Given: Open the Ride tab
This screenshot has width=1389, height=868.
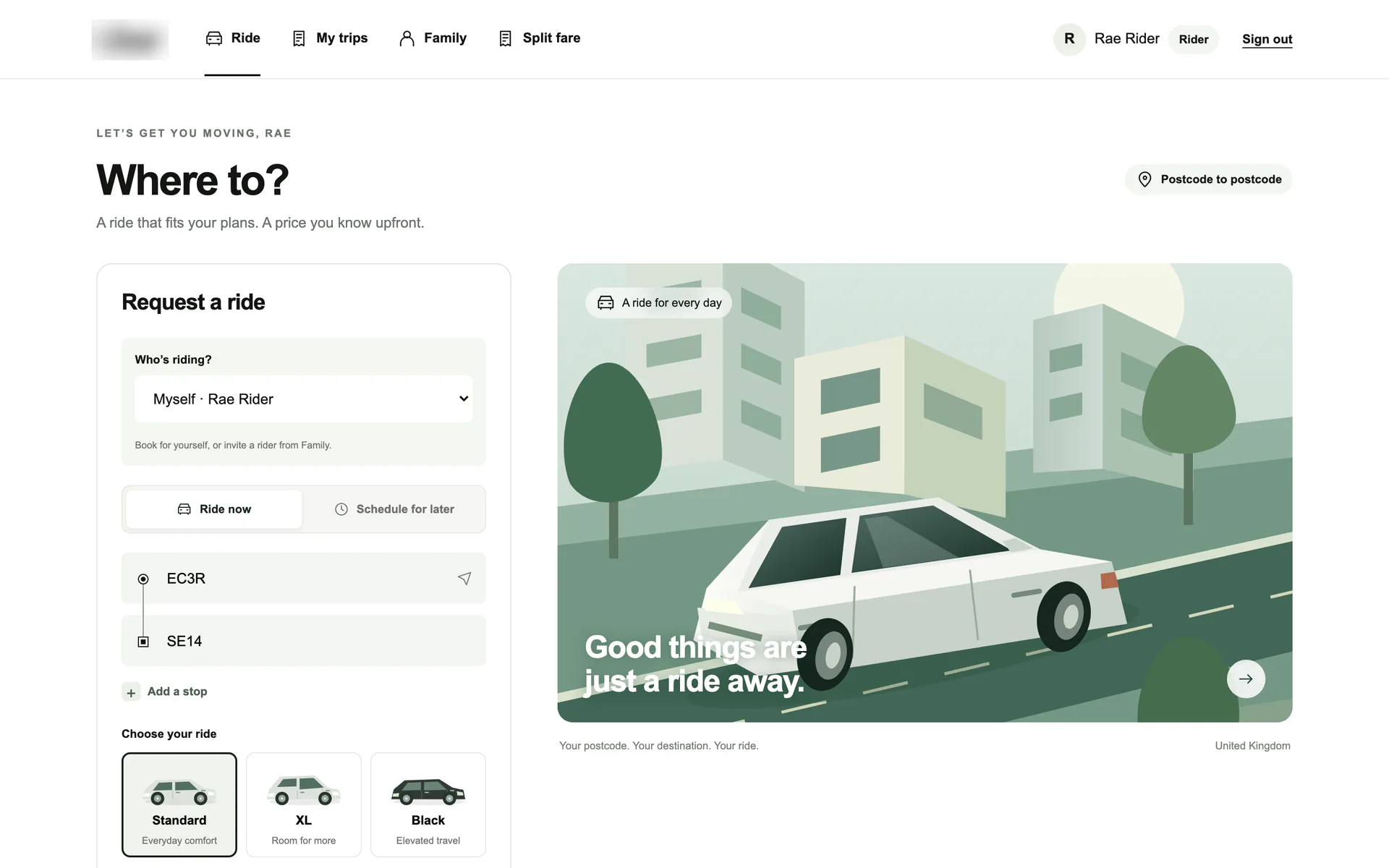Looking at the screenshot, I should coord(232,38).
